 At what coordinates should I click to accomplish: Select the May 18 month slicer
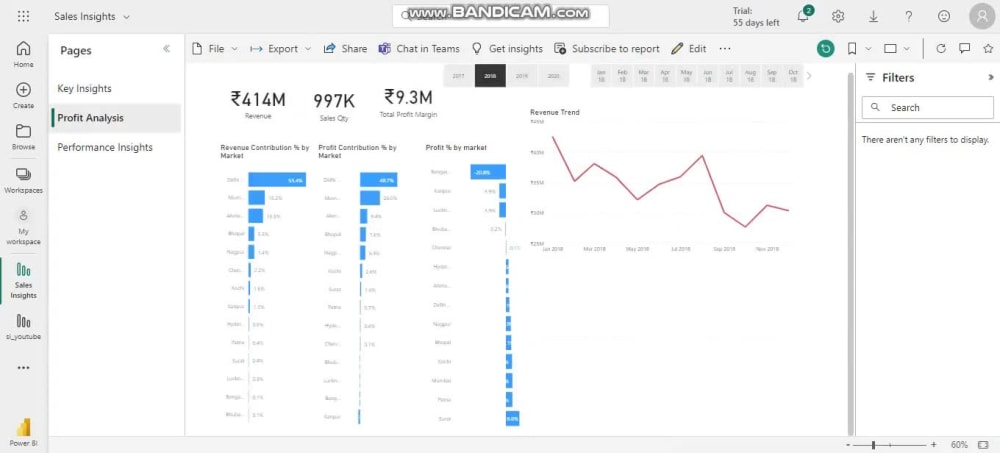coord(686,76)
